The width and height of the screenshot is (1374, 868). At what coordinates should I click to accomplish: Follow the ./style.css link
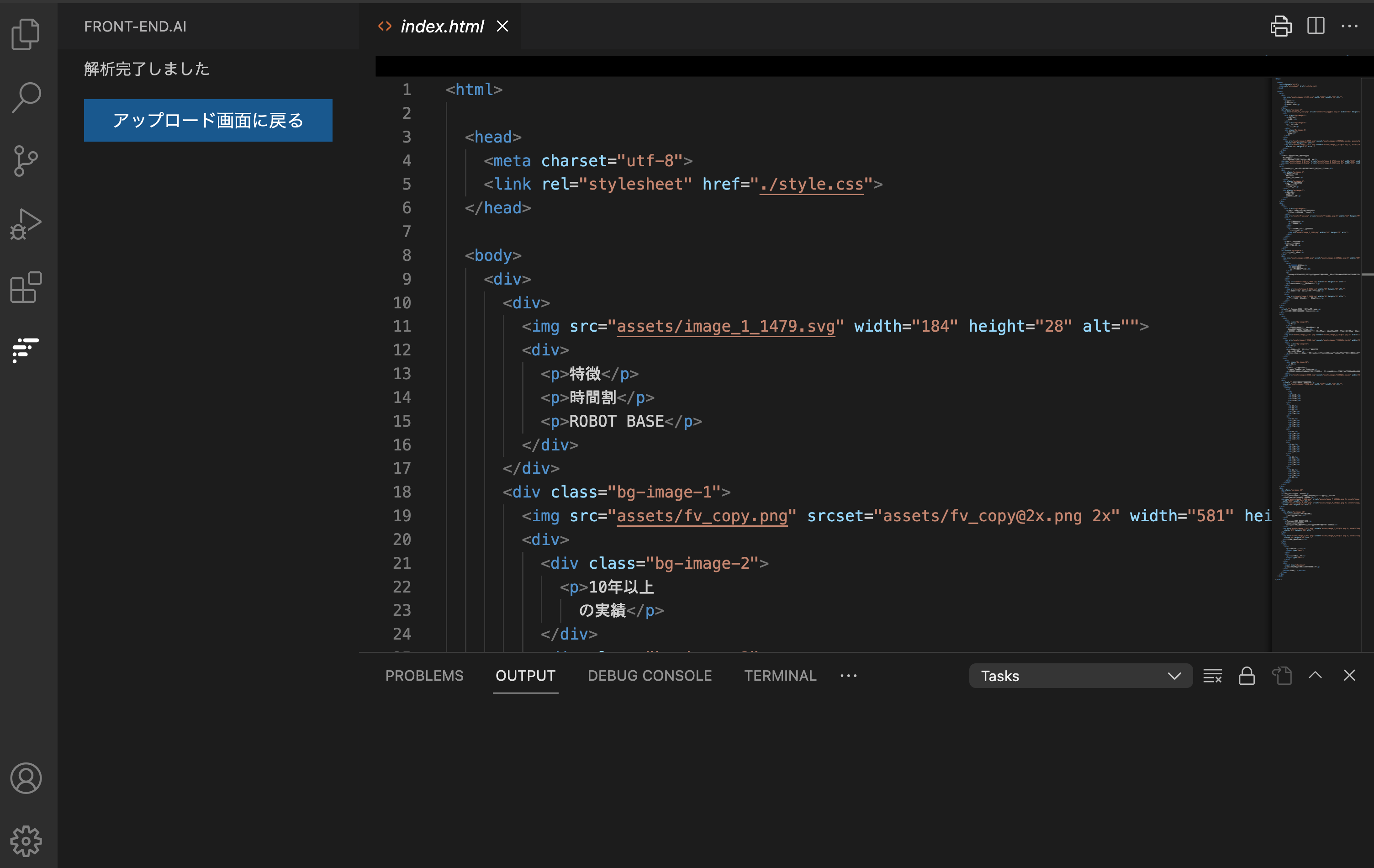click(812, 184)
